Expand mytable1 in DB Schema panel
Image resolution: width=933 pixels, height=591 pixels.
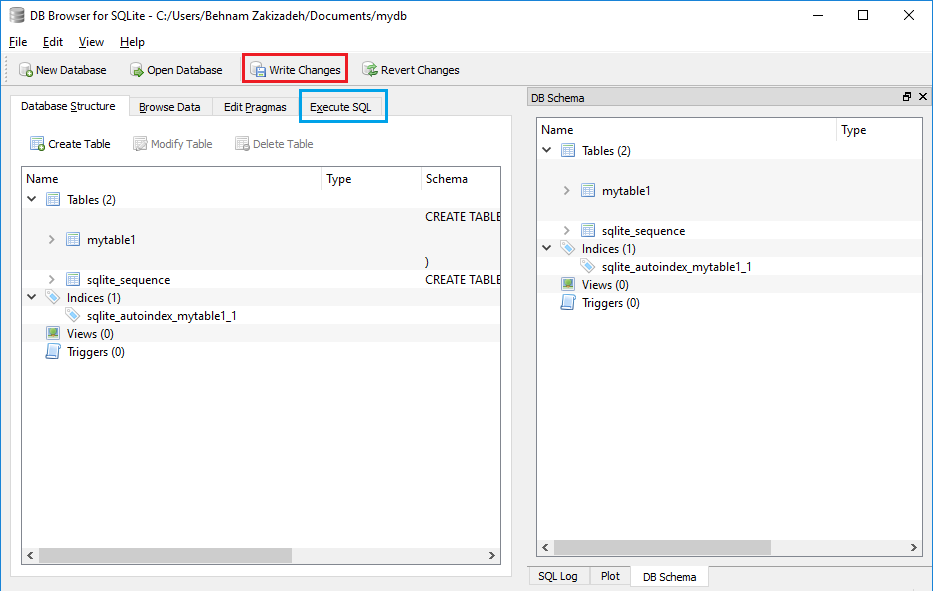(x=566, y=190)
